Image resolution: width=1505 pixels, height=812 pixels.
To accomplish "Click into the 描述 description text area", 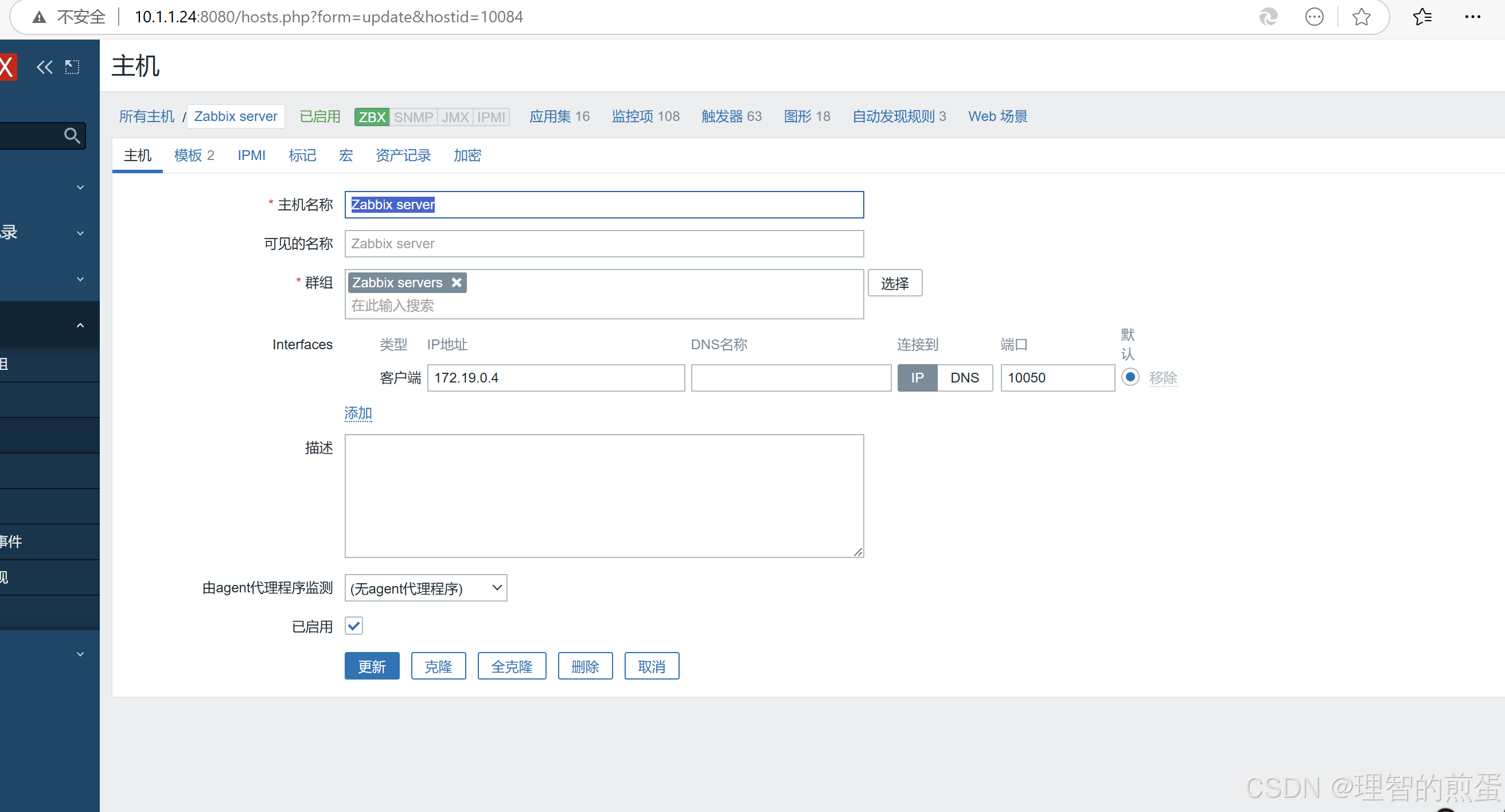I will (x=603, y=495).
